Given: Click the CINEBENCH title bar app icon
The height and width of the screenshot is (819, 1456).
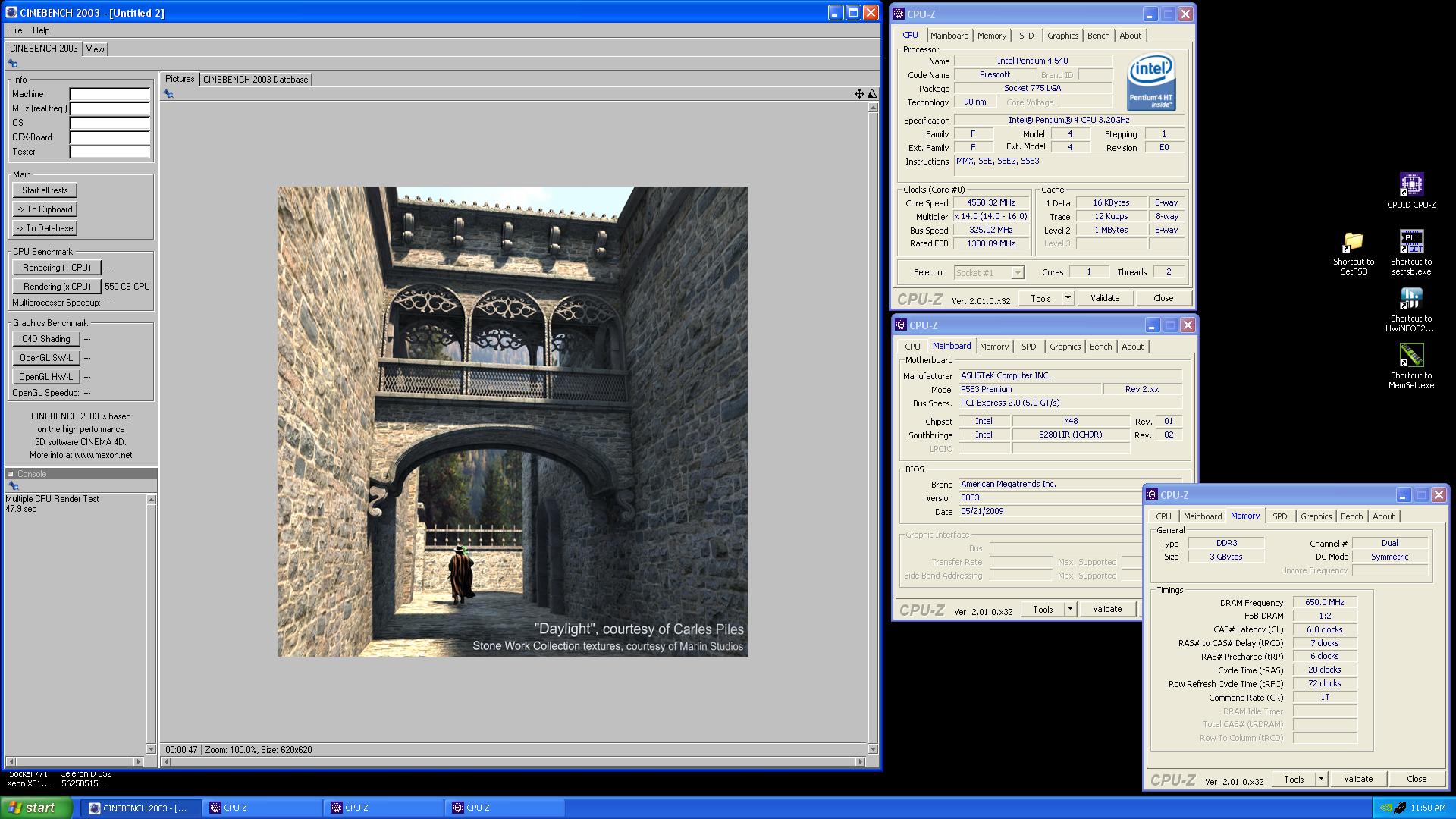Looking at the screenshot, I should pos(11,12).
